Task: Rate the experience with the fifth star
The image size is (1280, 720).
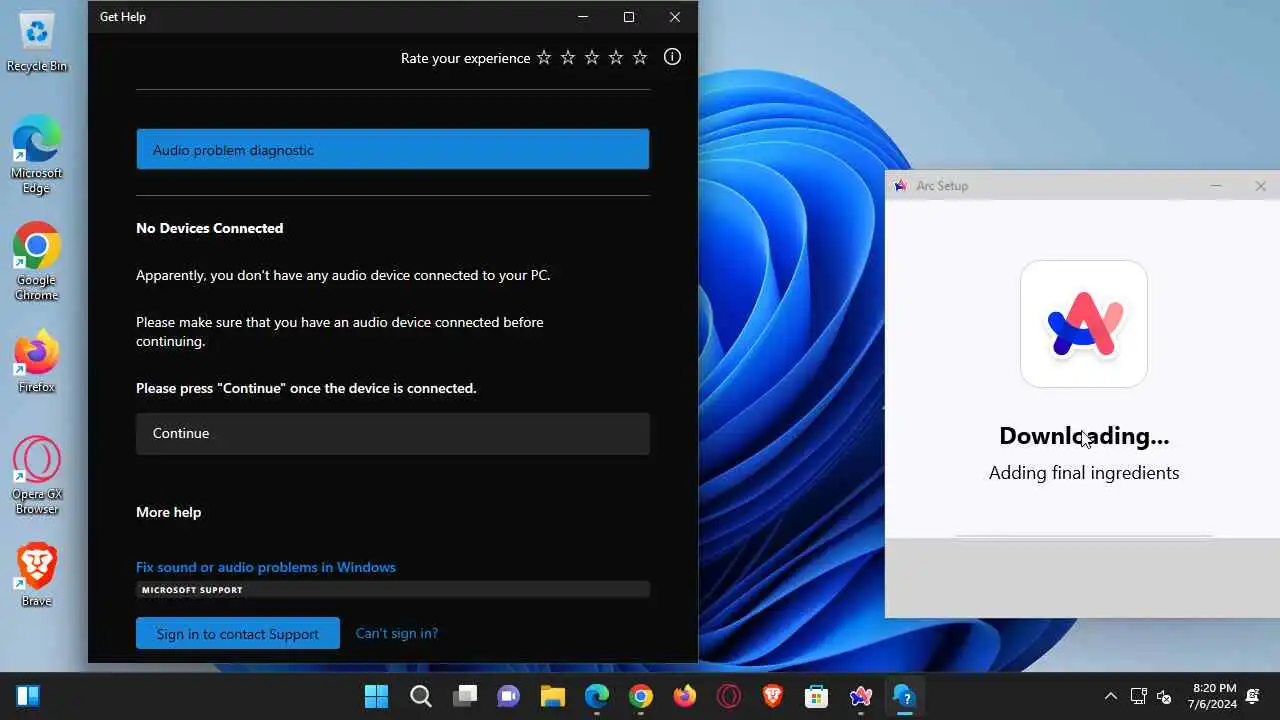Action: tap(640, 58)
